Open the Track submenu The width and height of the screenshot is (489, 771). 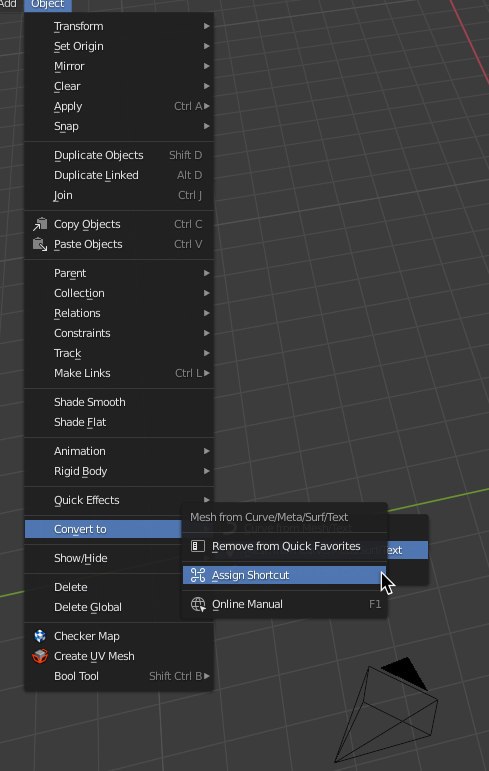click(x=119, y=353)
